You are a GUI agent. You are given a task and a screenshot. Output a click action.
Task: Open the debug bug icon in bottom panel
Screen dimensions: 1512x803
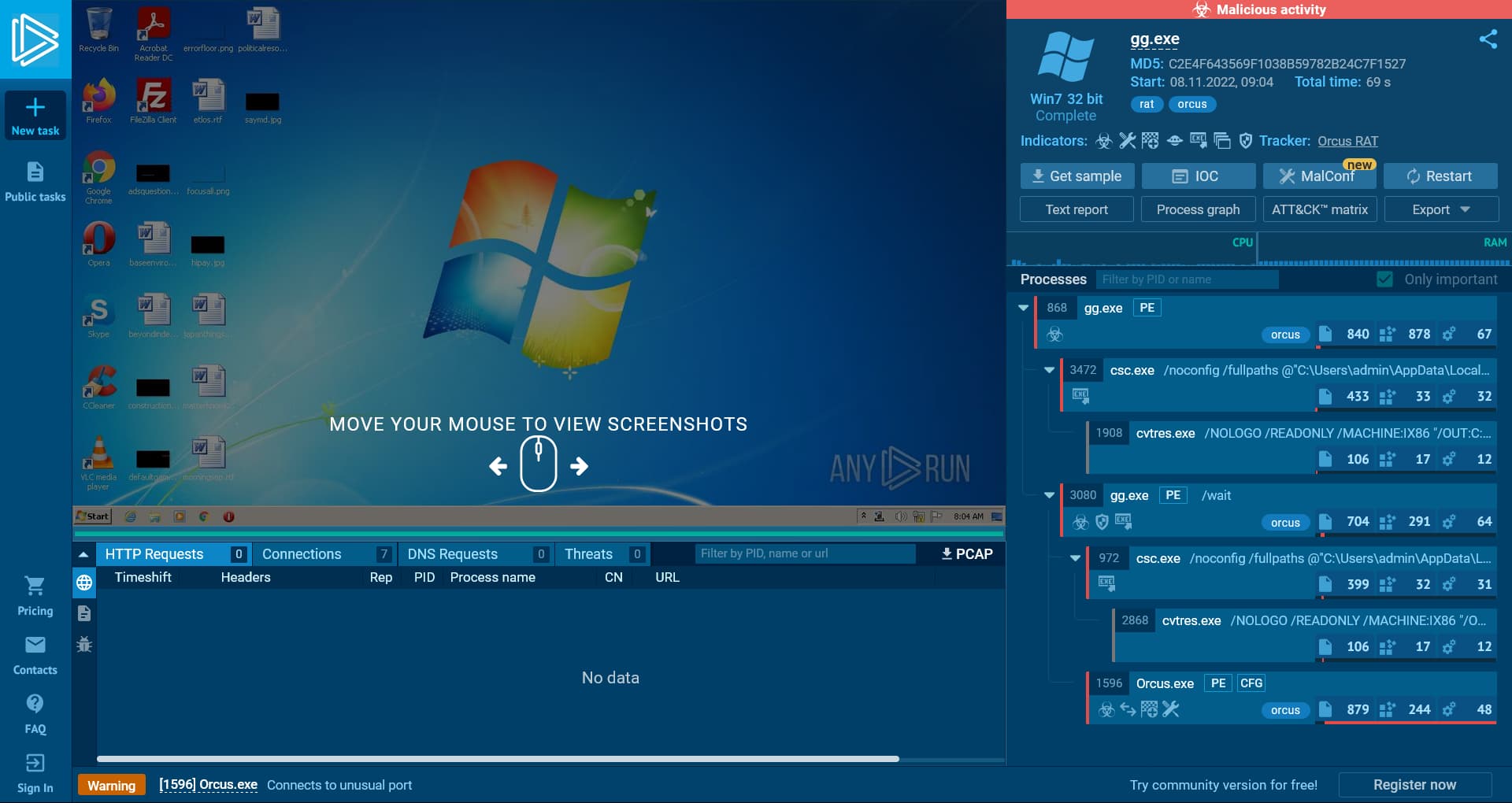[x=84, y=645]
